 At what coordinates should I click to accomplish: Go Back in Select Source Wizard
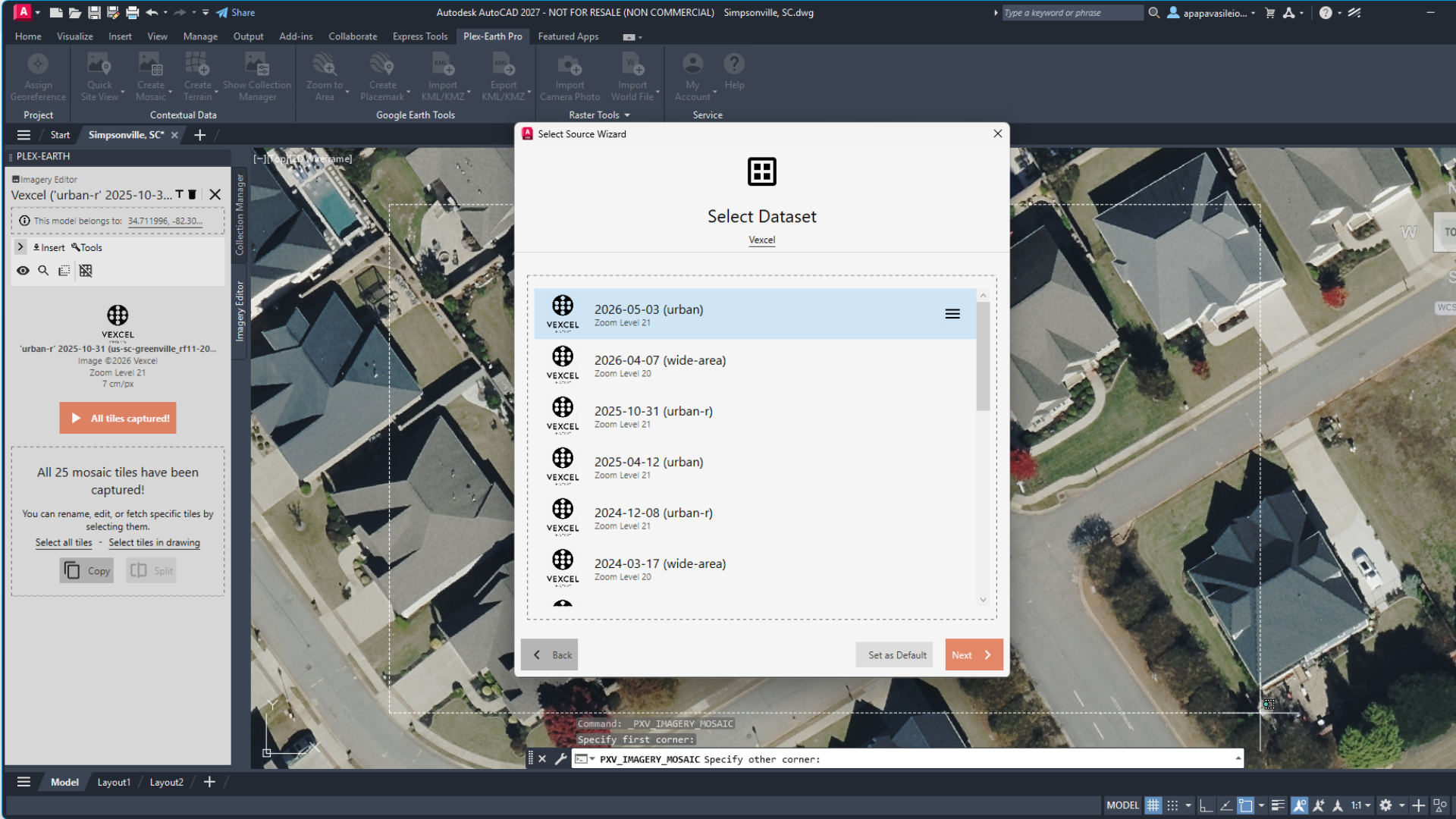pos(550,654)
